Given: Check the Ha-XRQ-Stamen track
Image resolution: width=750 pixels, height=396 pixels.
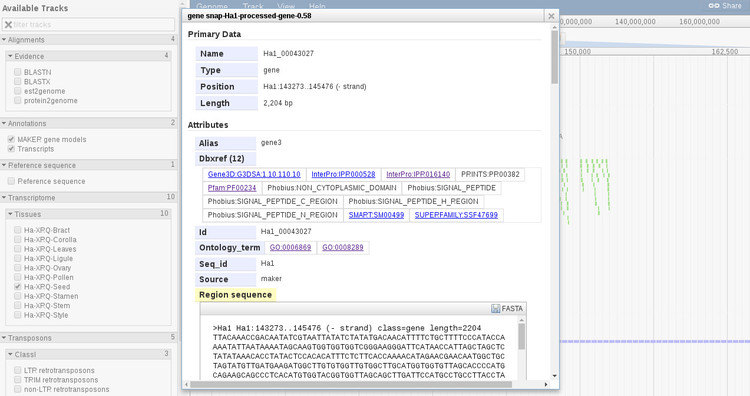Looking at the screenshot, I should click(x=18, y=296).
